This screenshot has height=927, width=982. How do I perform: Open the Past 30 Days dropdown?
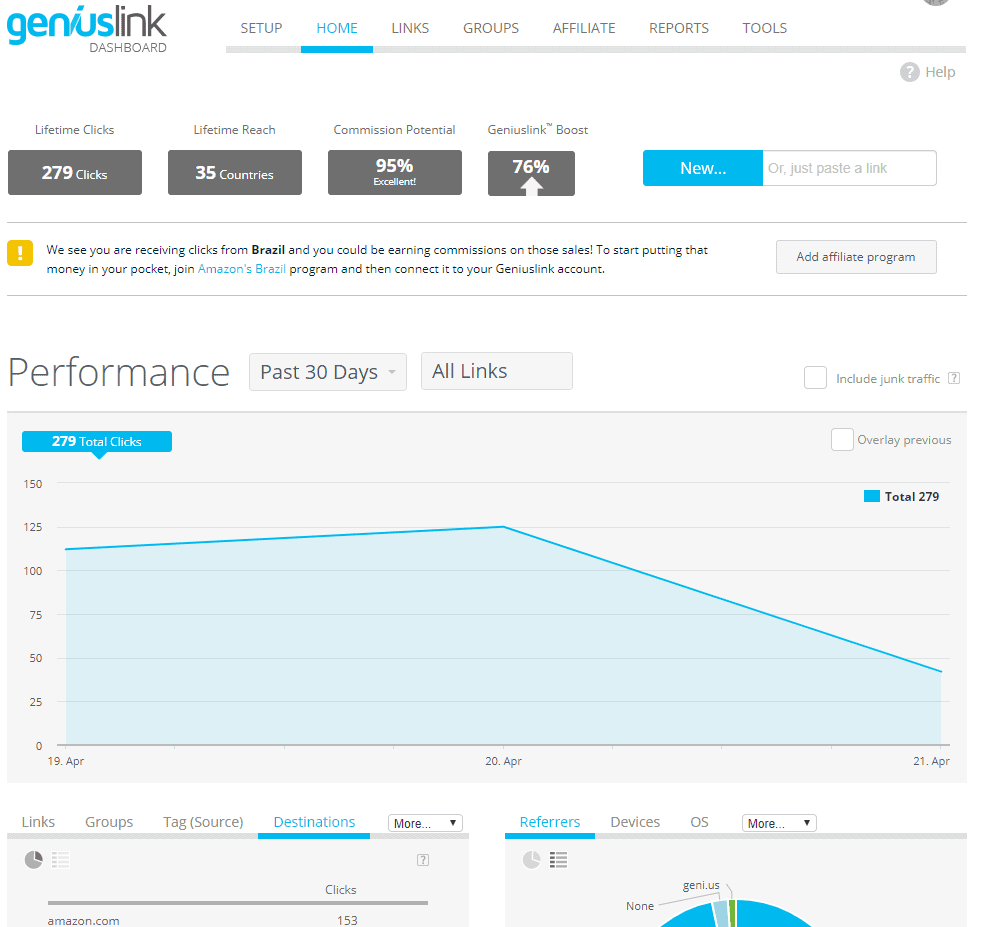328,372
